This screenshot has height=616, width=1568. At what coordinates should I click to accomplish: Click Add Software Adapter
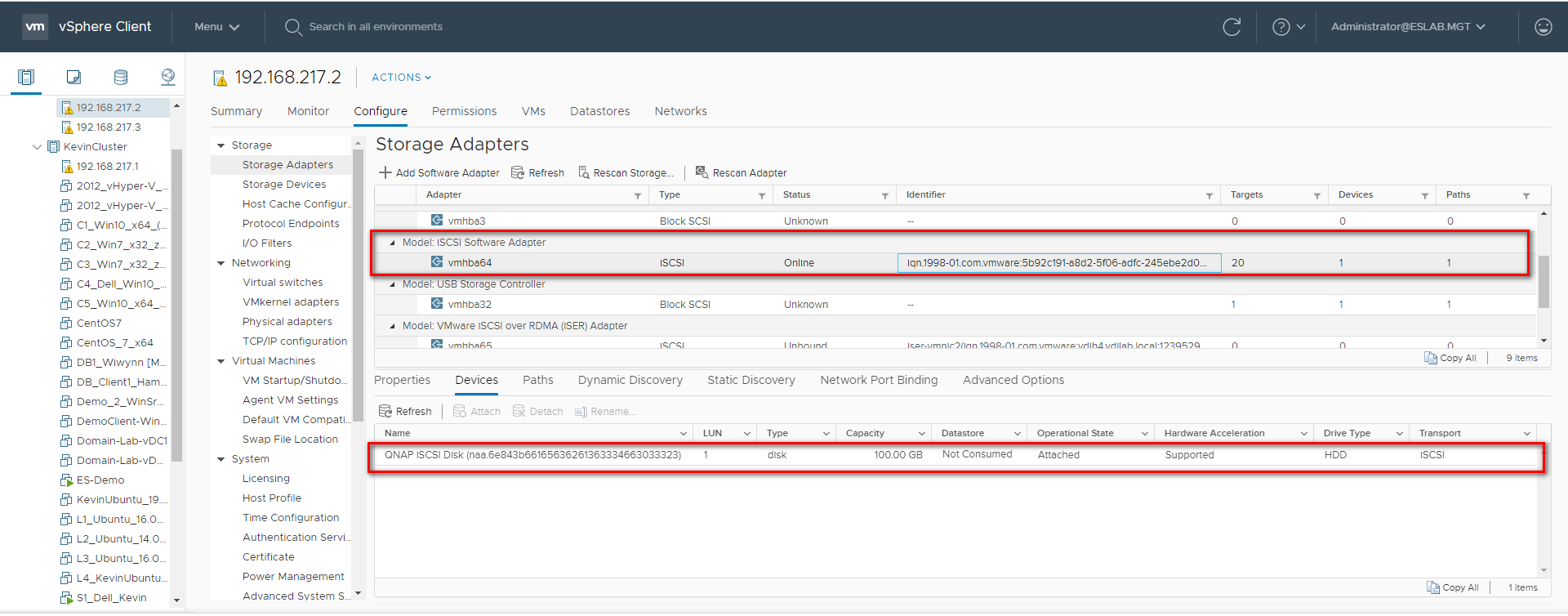pos(439,172)
